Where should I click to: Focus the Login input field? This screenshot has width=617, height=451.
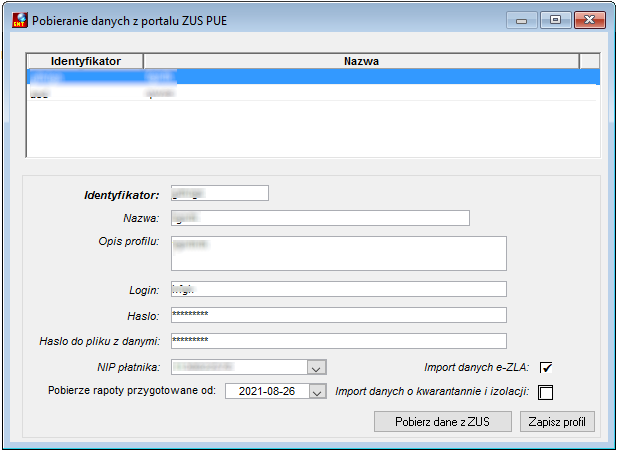coord(339,289)
